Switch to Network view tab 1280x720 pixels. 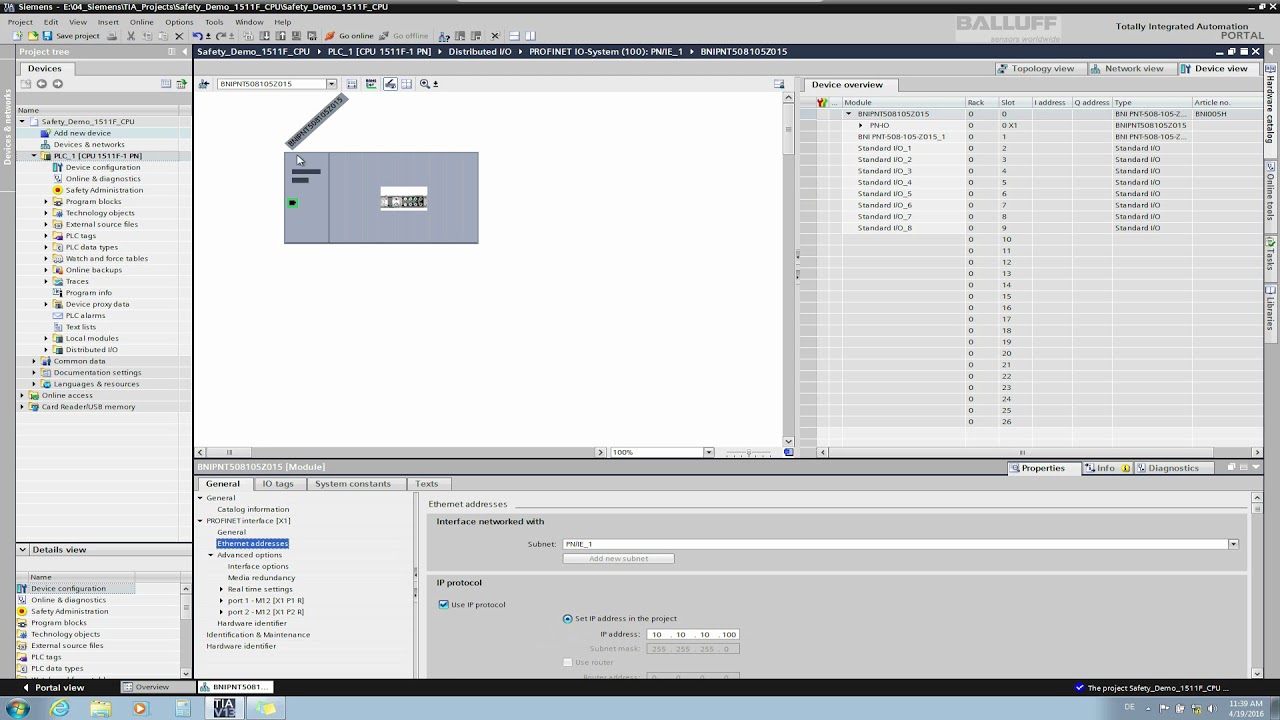coord(1128,68)
